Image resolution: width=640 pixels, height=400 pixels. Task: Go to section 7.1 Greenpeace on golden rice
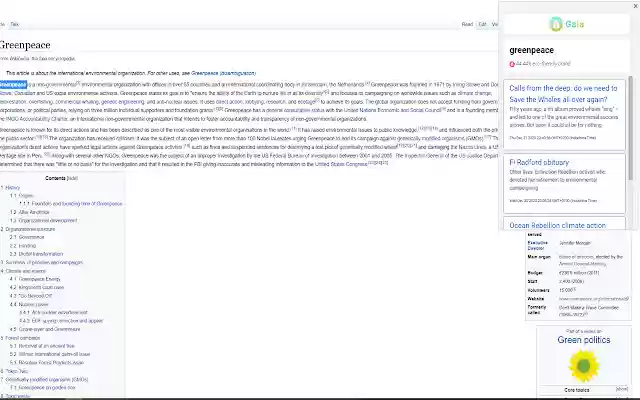pos(43,388)
